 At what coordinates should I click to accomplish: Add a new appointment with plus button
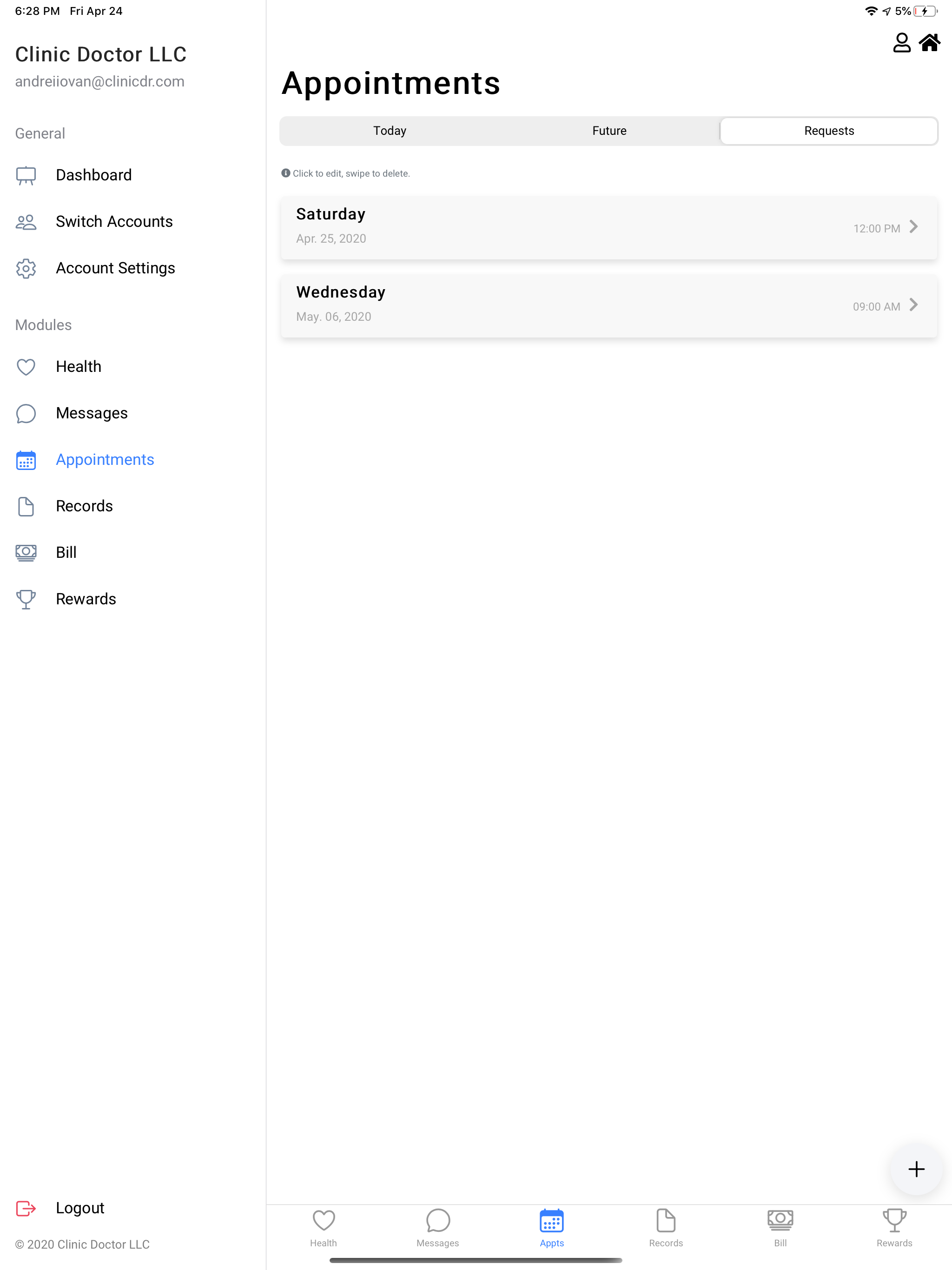coord(916,1169)
